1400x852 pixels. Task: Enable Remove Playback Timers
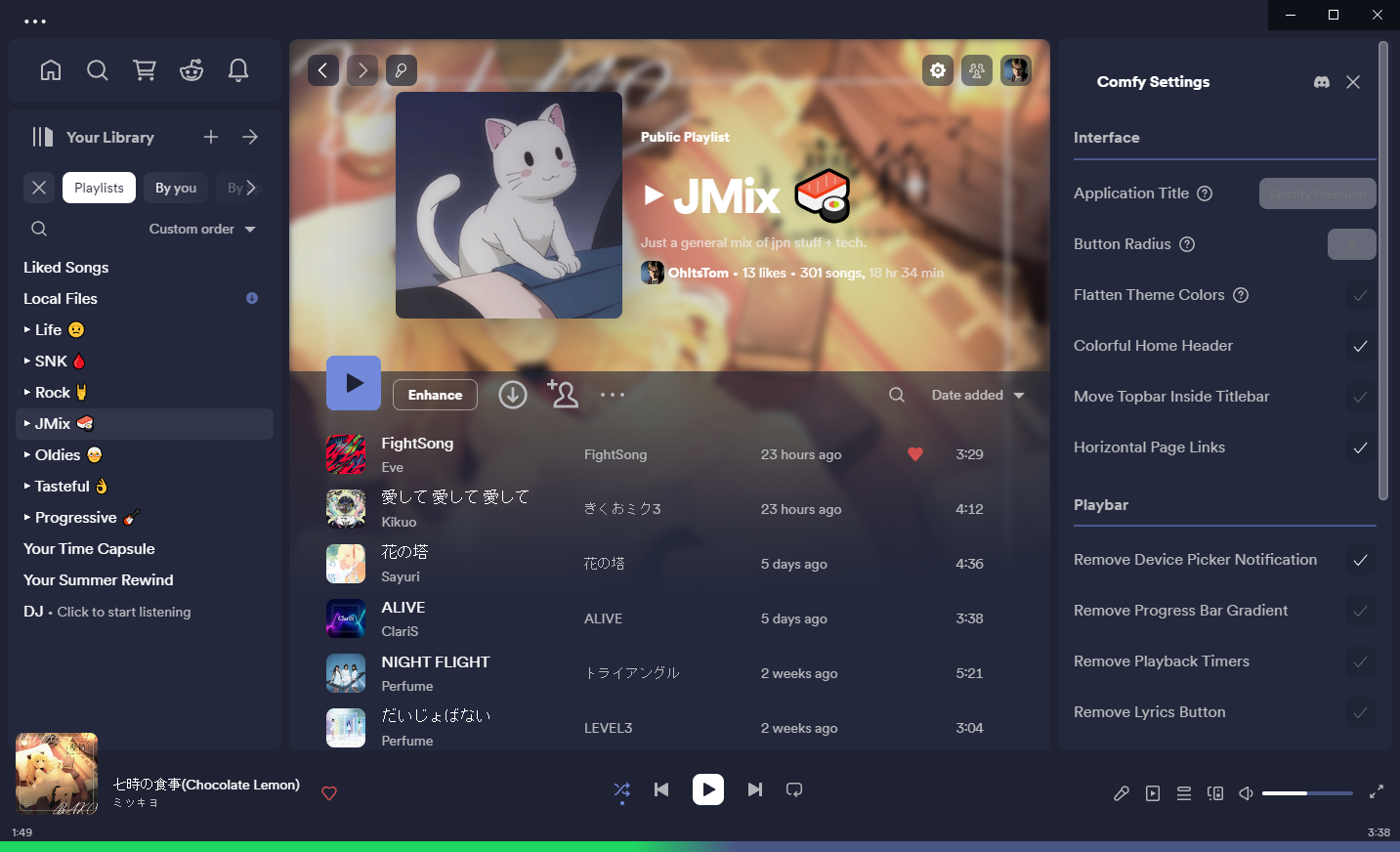point(1360,661)
